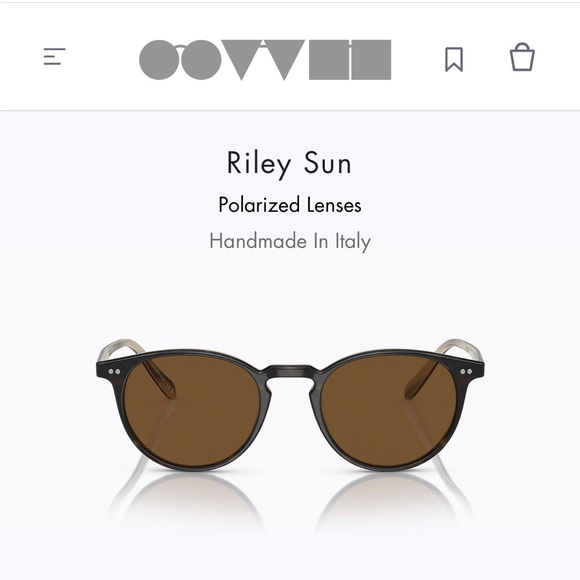Click the square blocks of the logo

pyautogui.click(x=350, y=60)
